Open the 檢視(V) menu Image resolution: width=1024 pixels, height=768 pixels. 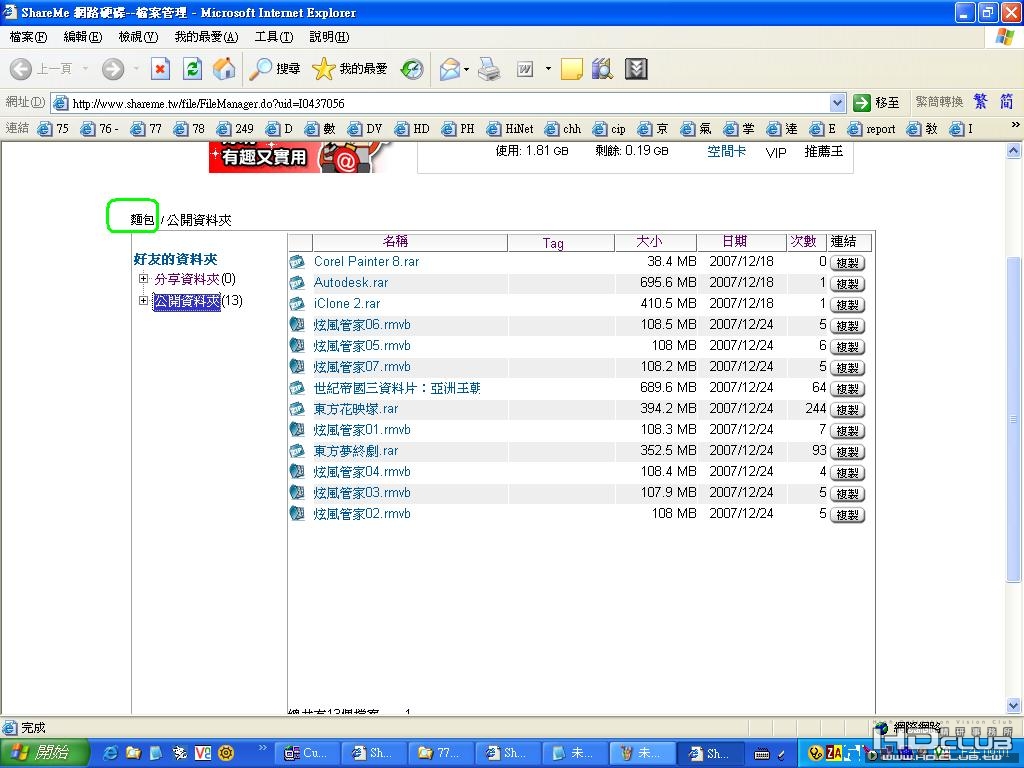(x=138, y=37)
